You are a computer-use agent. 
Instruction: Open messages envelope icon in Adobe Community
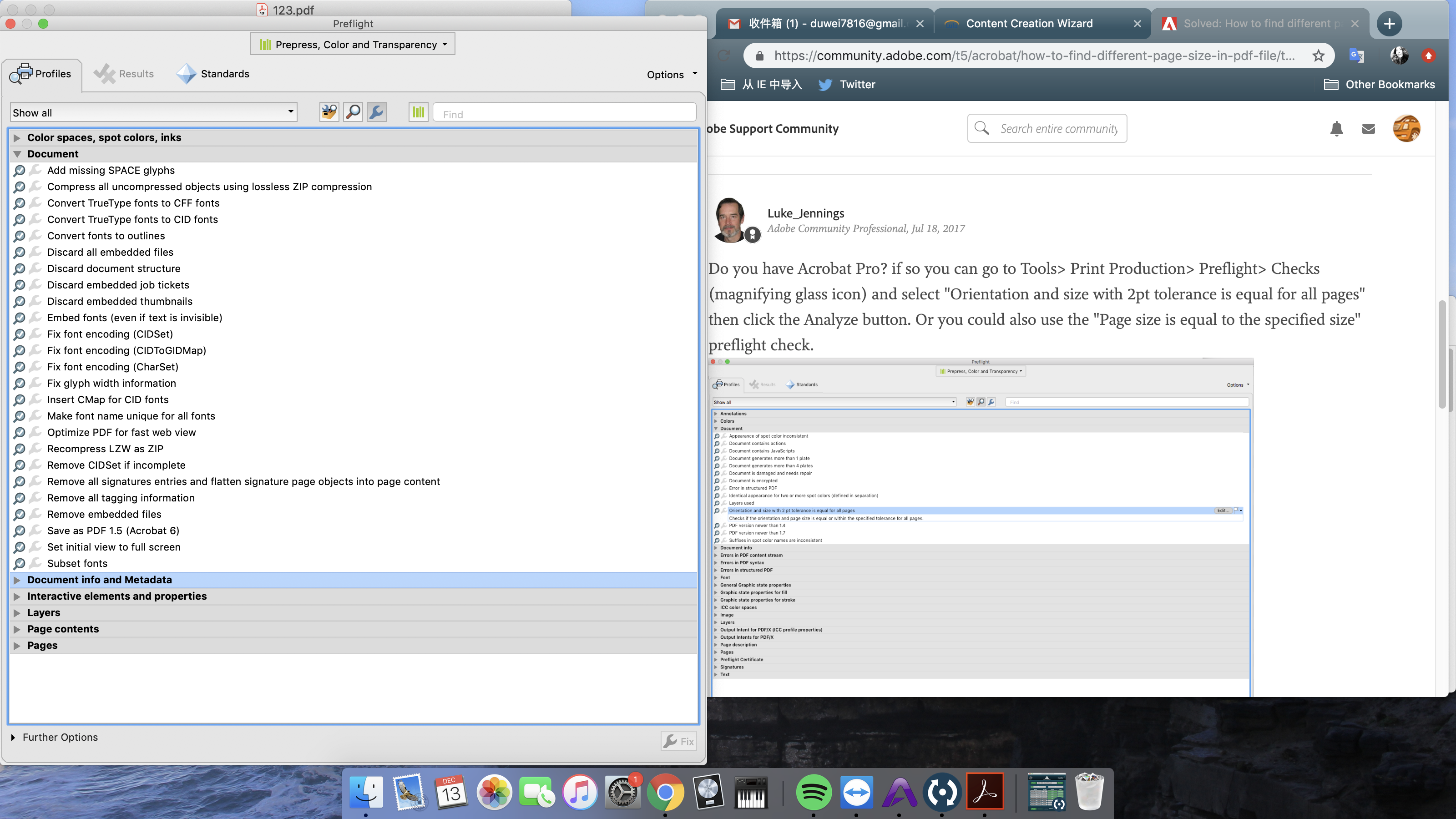(x=1368, y=129)
